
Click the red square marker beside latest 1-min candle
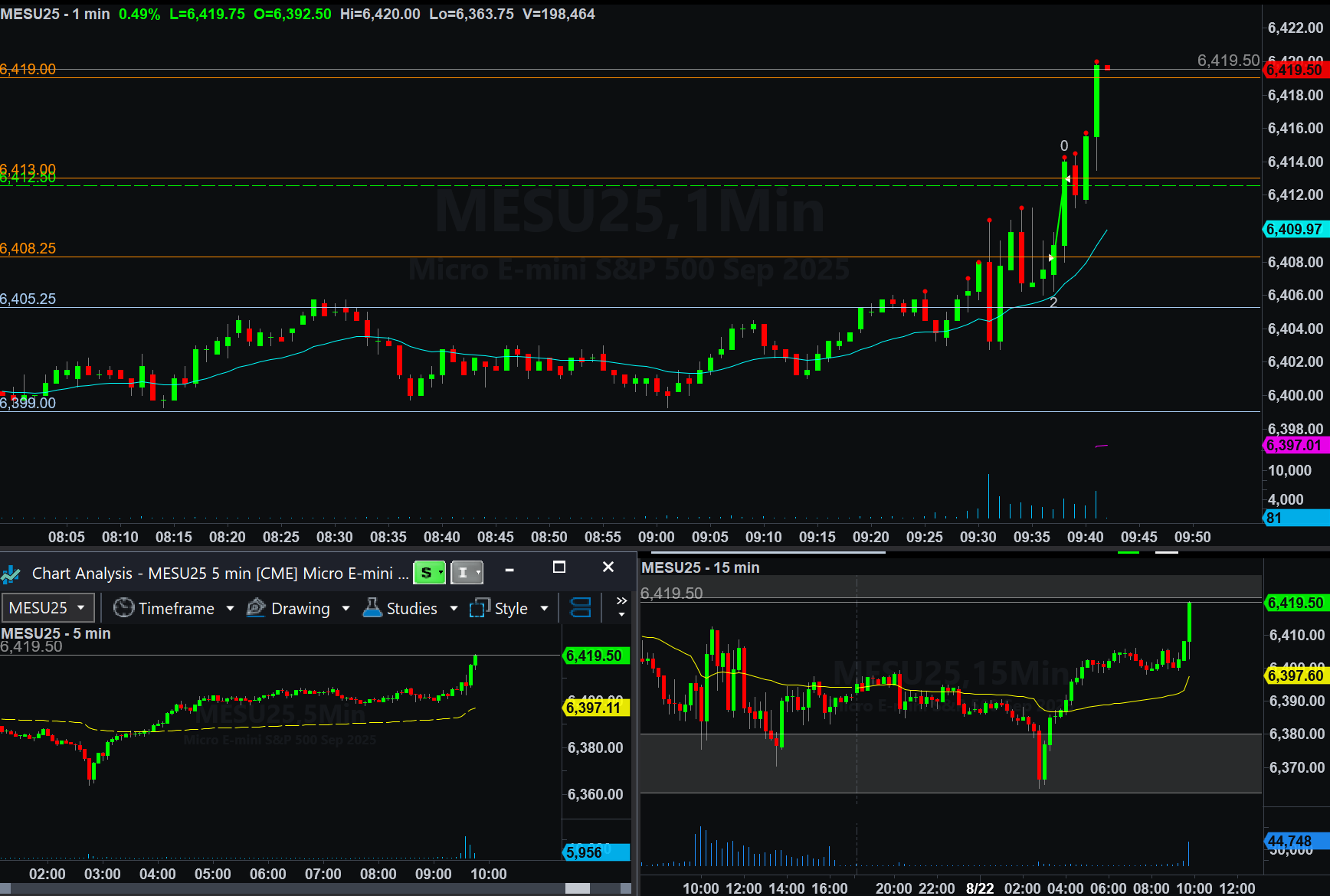(x=1107, y=68)
